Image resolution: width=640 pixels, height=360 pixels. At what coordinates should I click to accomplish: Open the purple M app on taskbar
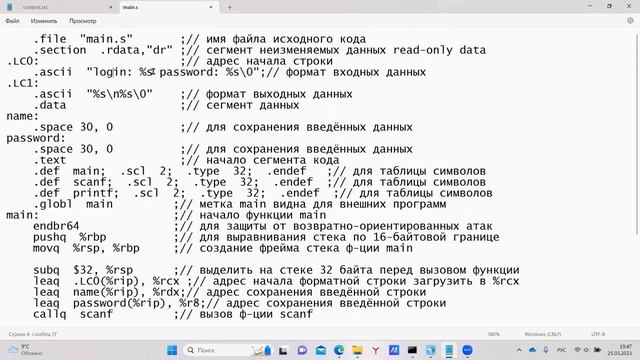394,350
